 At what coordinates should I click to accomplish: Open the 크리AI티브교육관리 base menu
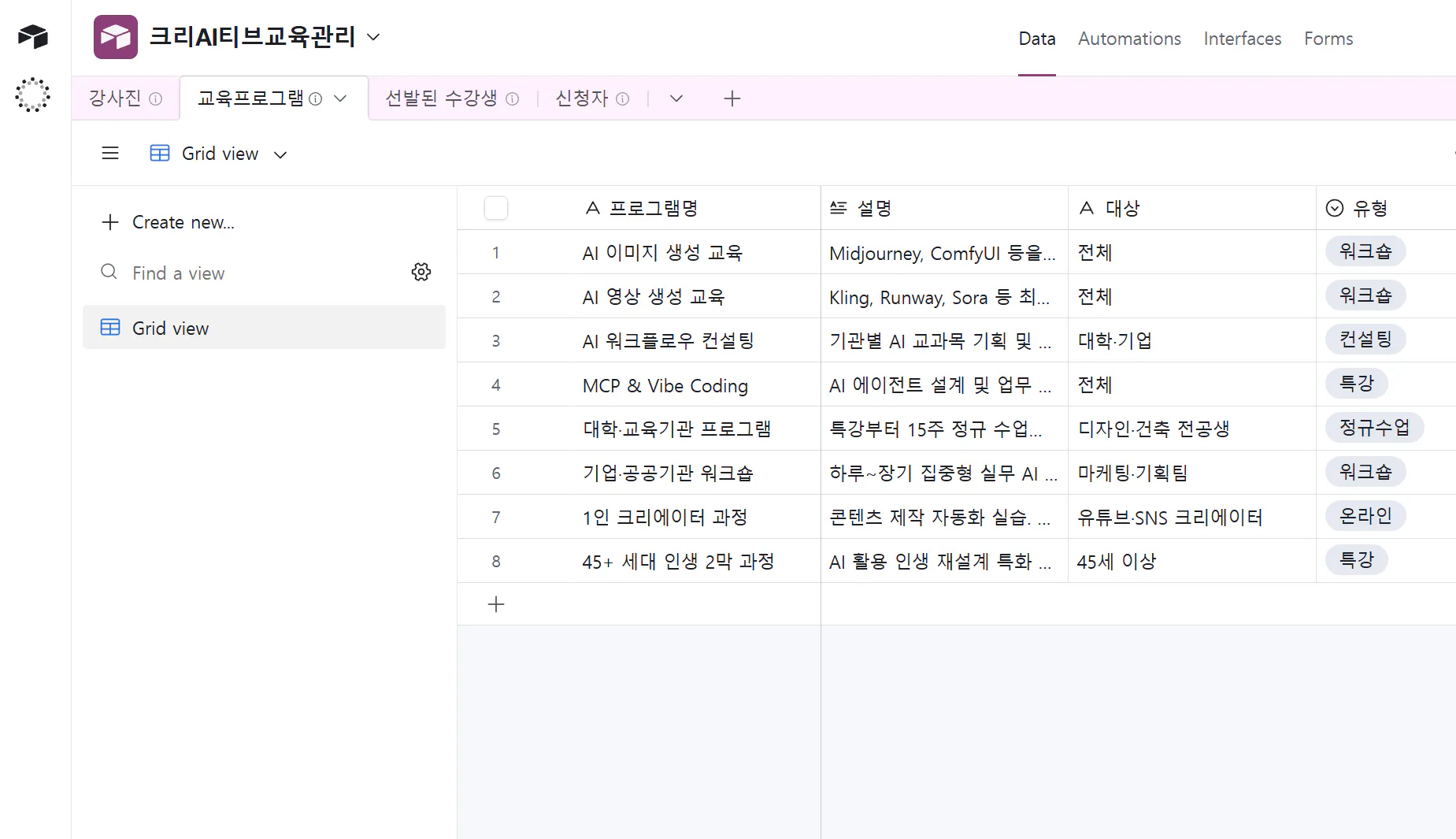pos(374,36)
